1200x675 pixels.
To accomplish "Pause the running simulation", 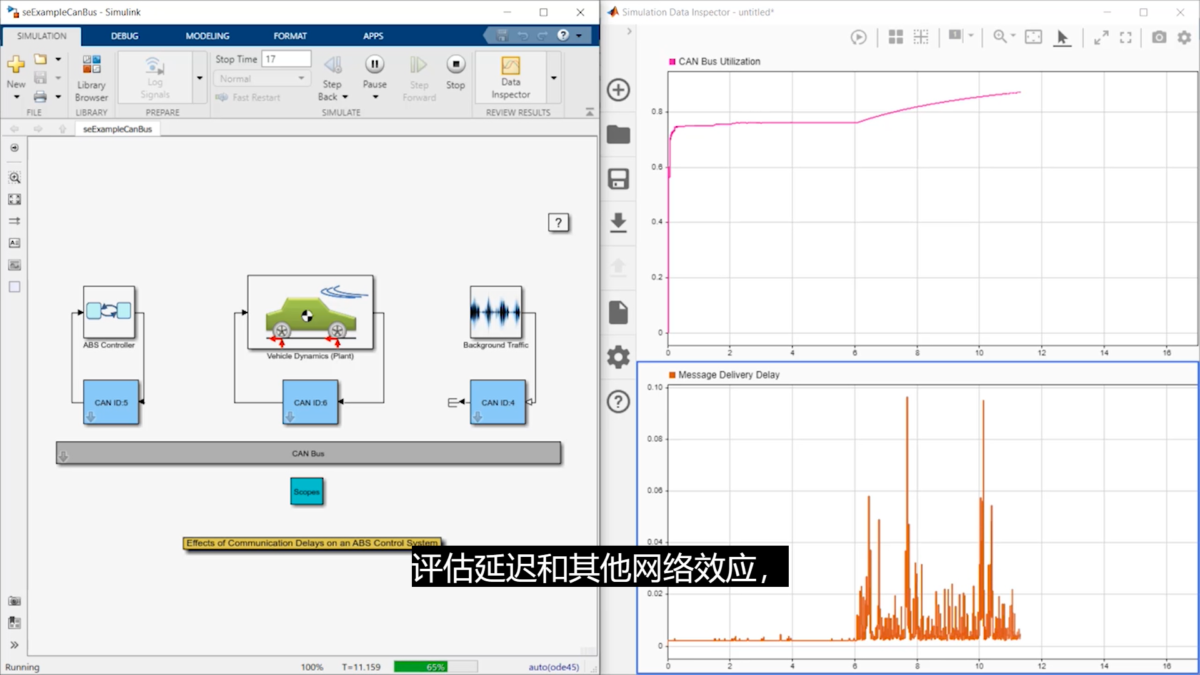I will pyautogui.click(x=374, y=65).
